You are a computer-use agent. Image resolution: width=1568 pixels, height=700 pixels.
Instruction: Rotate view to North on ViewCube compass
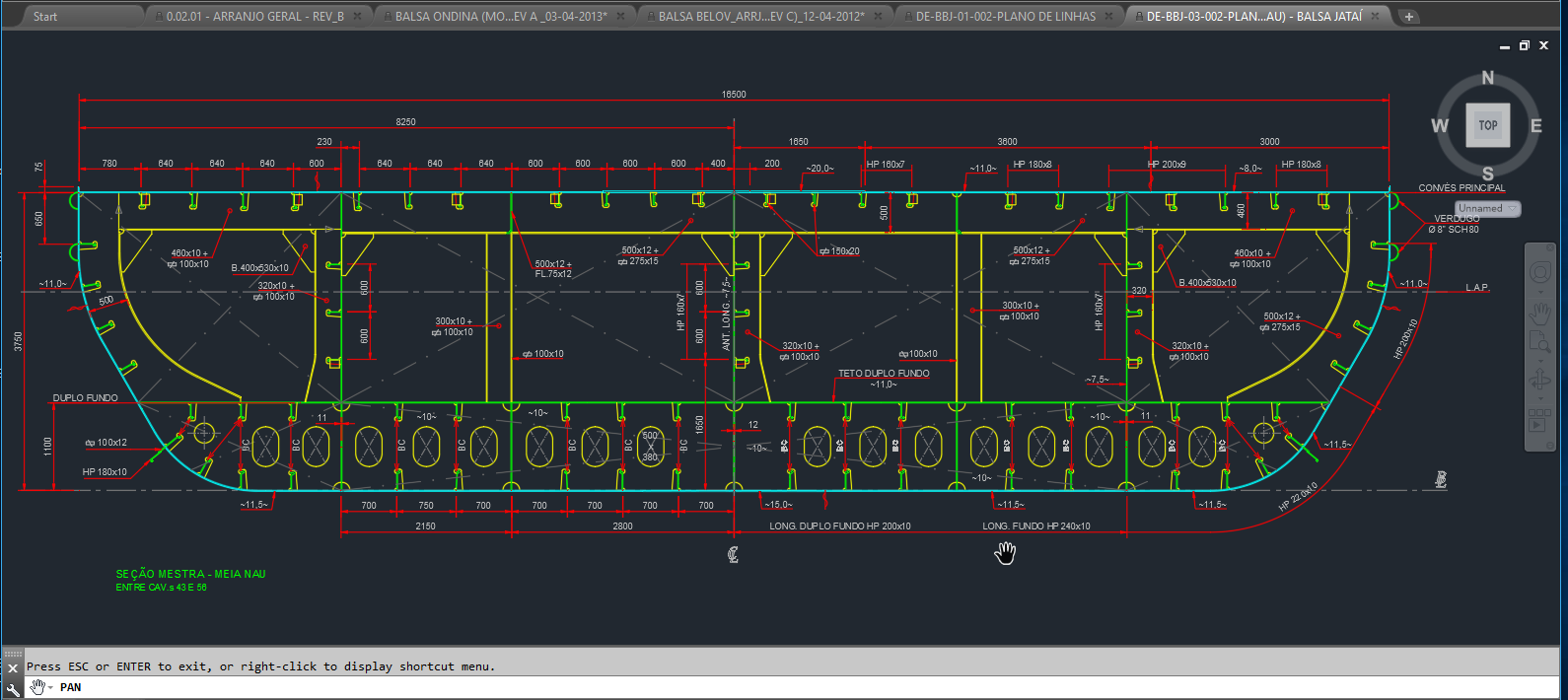(x=1488, y=78)
